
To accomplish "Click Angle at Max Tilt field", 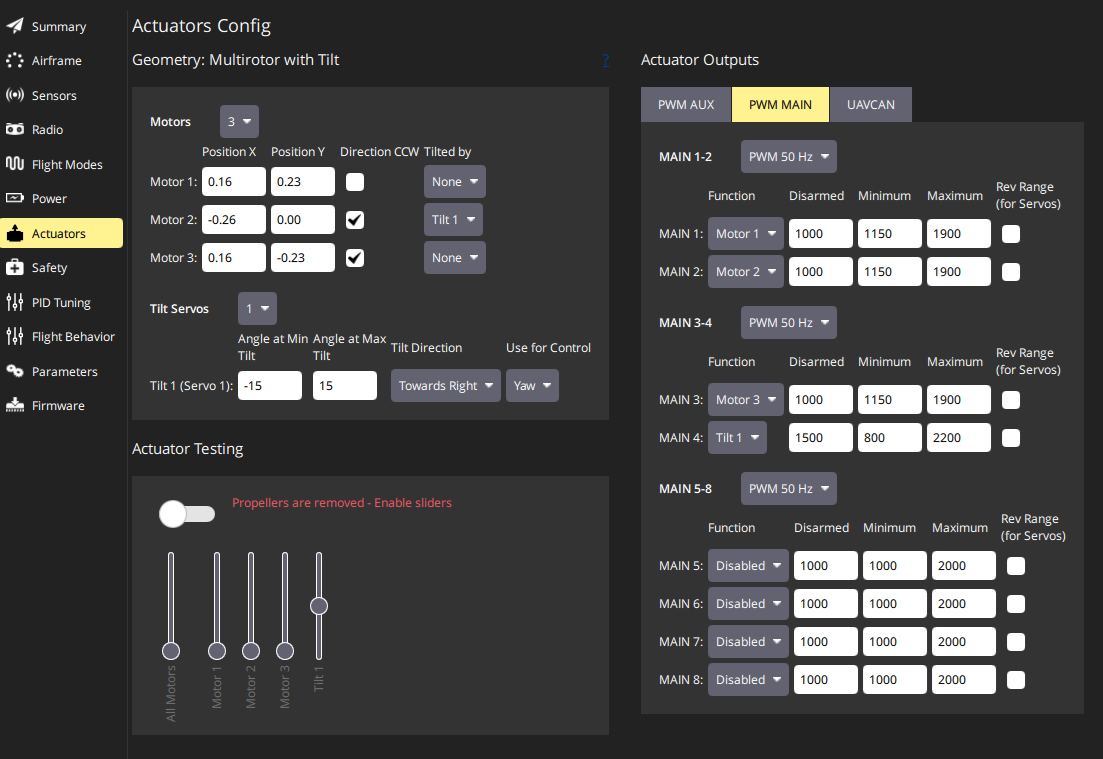I will coord(345,386).
